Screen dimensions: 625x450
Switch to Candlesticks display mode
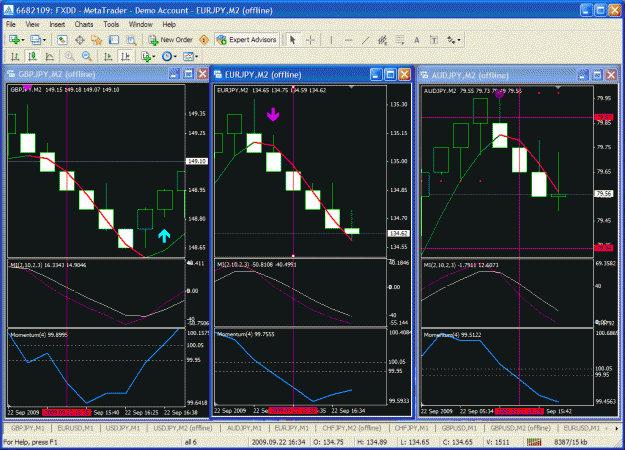pyautogui.click(x=32, y=57)
